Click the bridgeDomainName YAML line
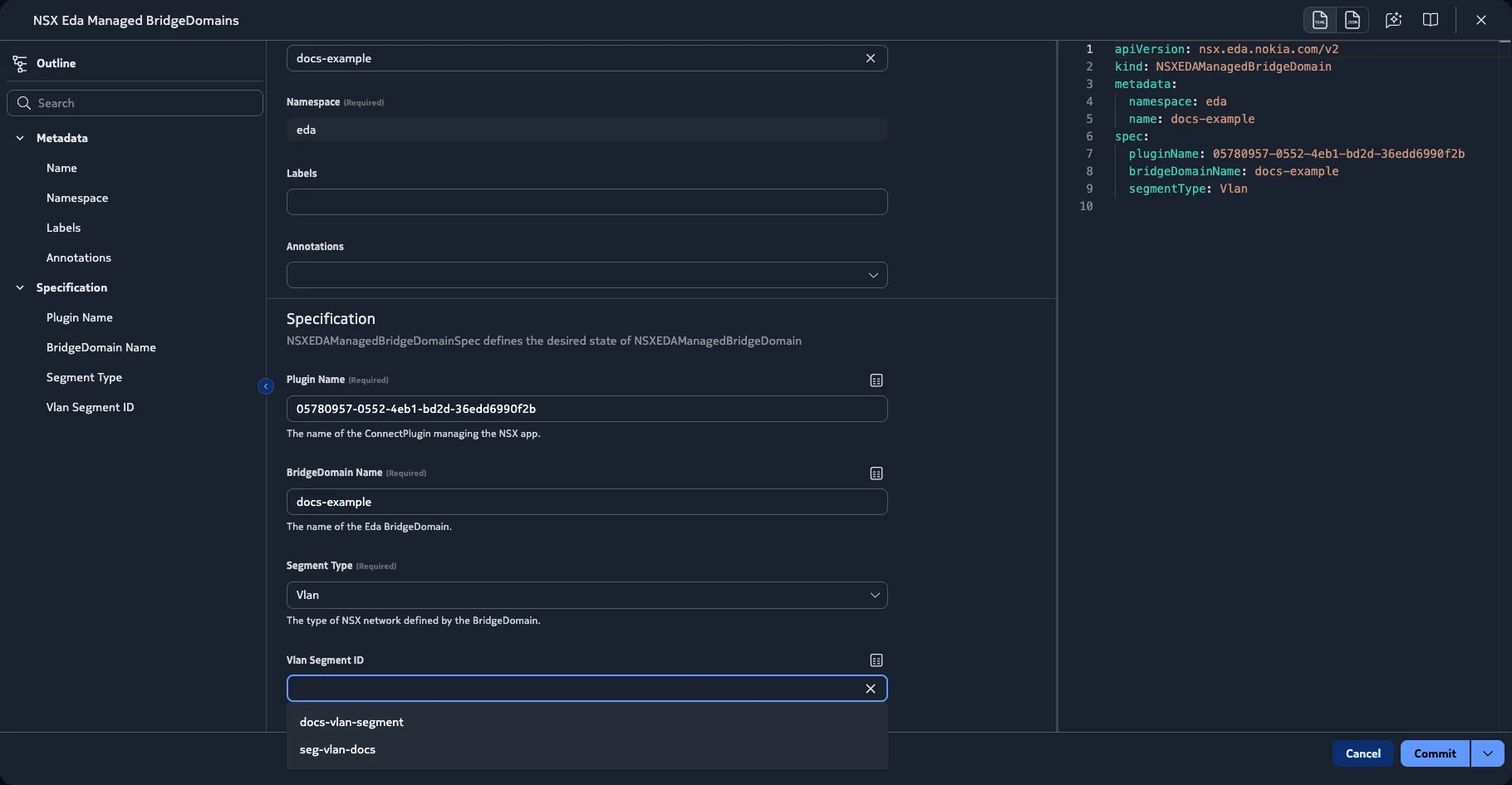This screenshot has height=785, width=1512. 1233,171
